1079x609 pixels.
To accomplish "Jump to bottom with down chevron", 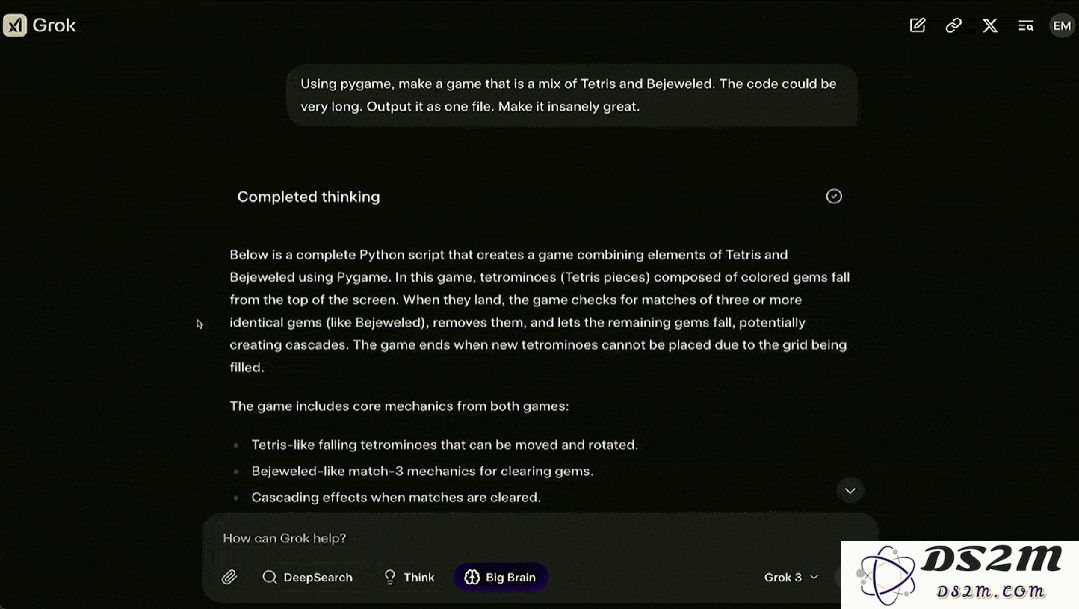I will click(x=850, y=491).
